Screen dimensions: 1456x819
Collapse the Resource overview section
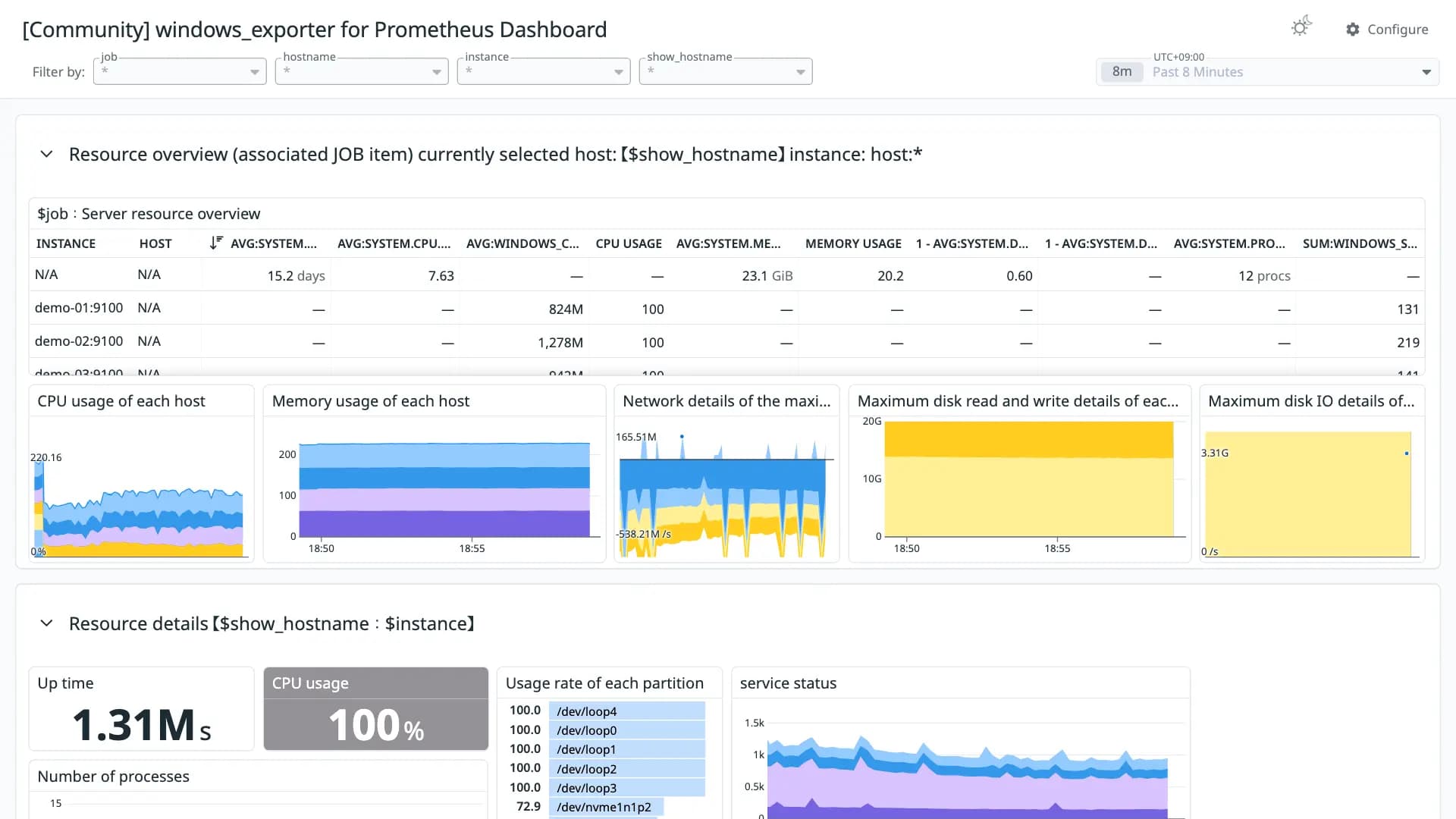pyautogui.click(x=46, y=154)
